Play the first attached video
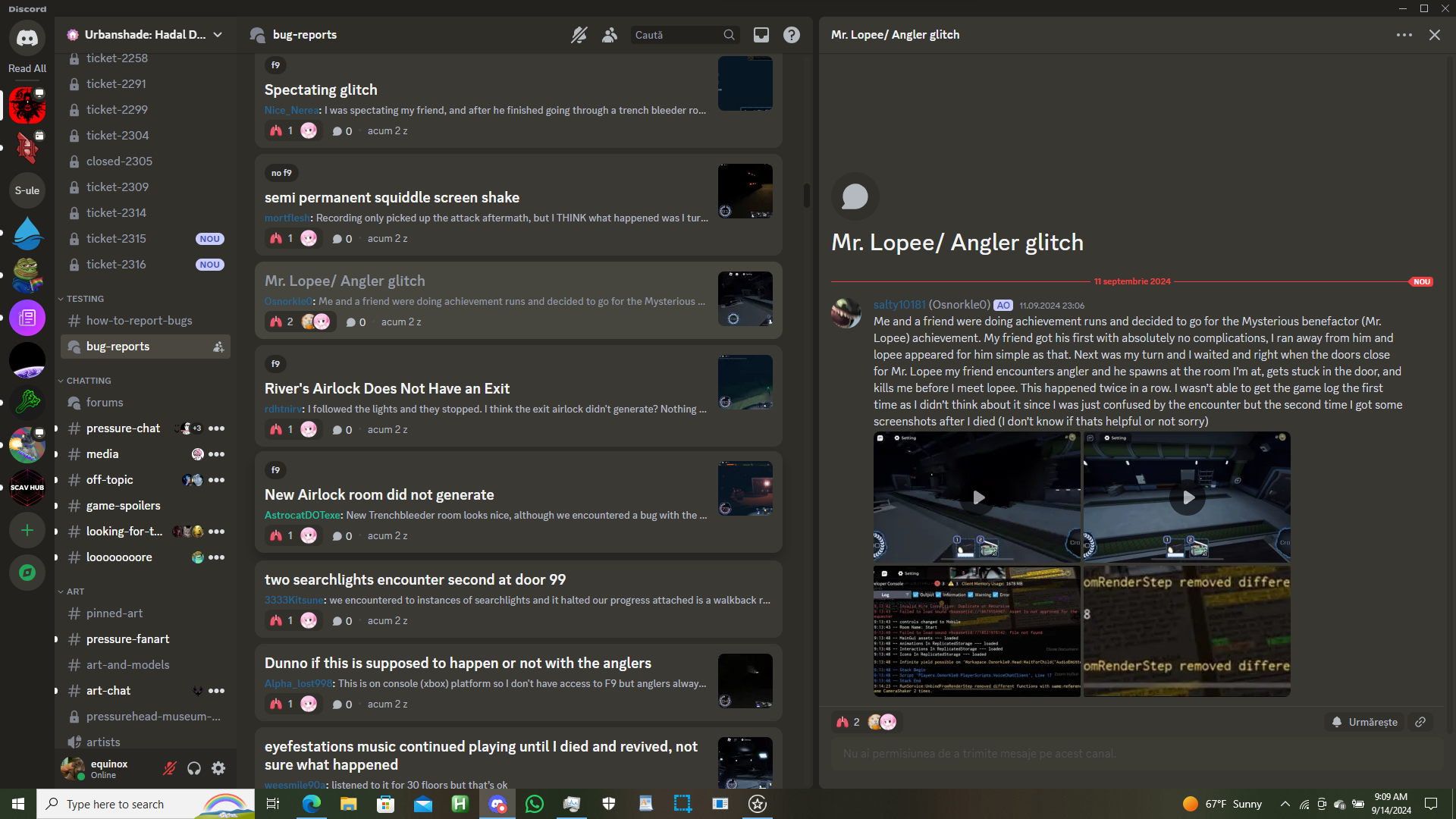The image size is (1456, 819). (x=978, y=497)
